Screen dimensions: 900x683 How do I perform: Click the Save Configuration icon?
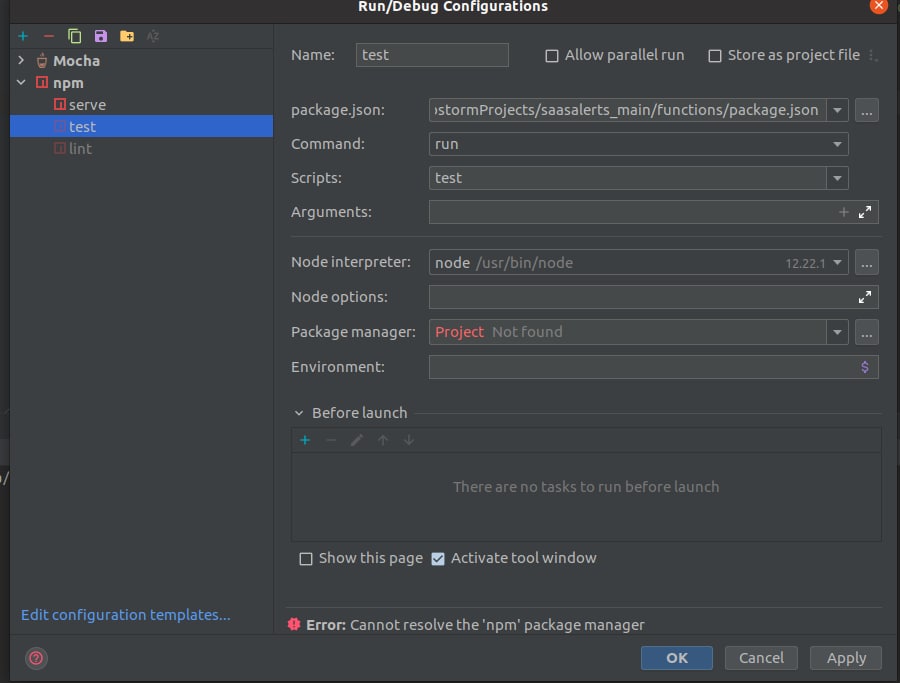click(101, 36)
